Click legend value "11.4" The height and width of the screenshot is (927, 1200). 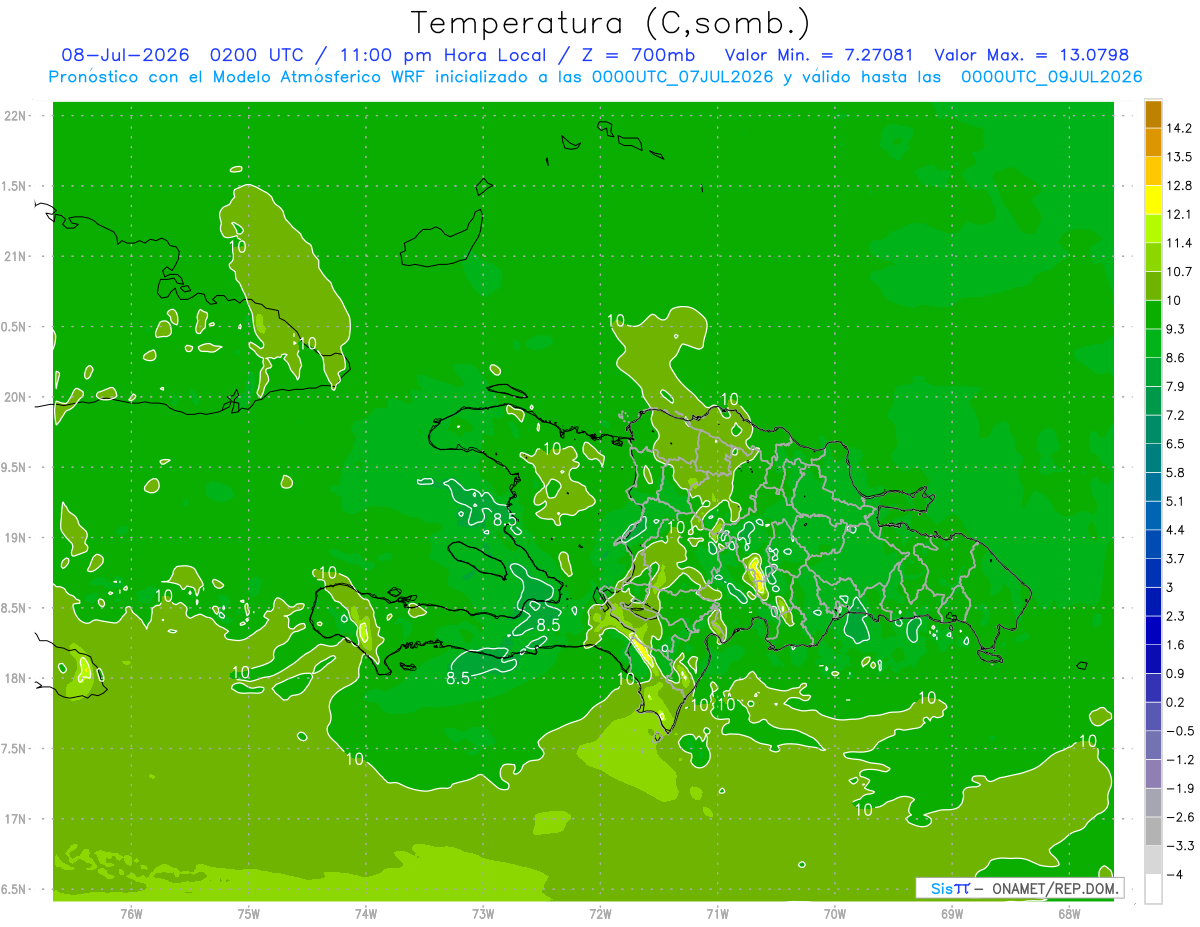point(1178,243)
